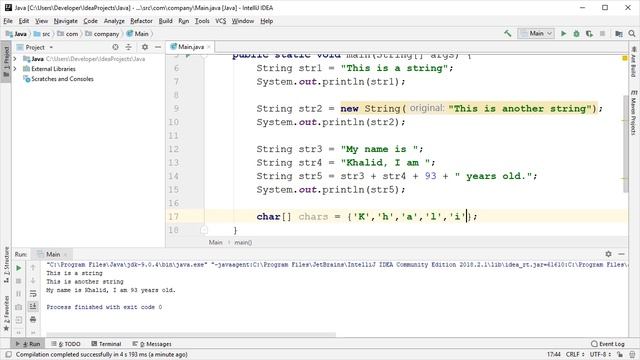Click the Run panel Pause output icon
This screenshot has height=360, width=640.
click(18, 294)
